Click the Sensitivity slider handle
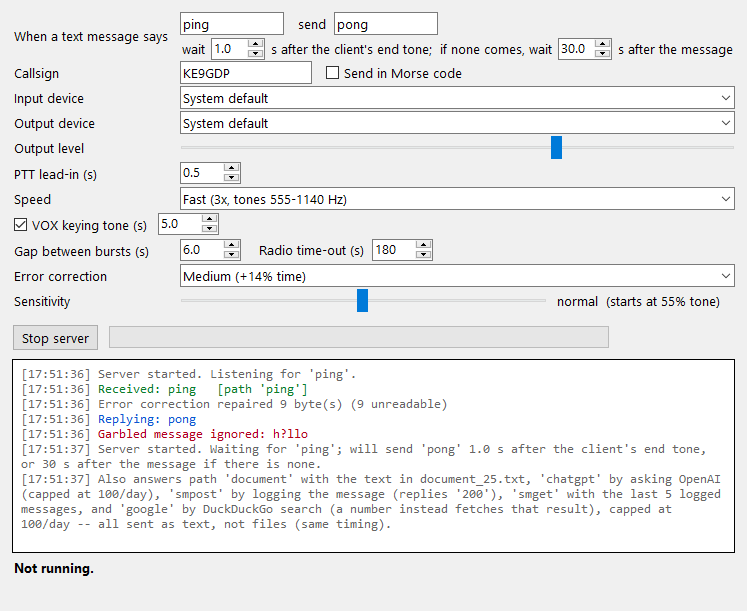Screen dimensions: 747x611 (x=362, y=300)
